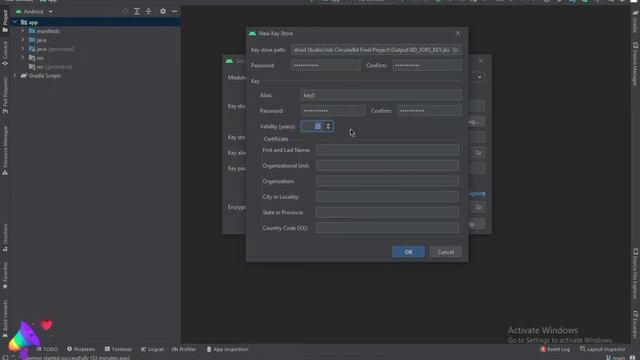Confirm New Key Store with OK
The width and height of the screenshot is (640, 360).
(x=408, y=252)
